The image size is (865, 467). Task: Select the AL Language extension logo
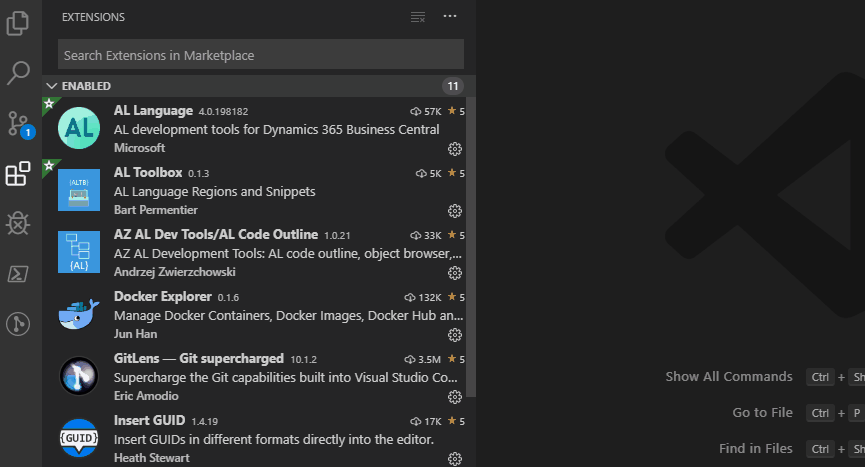pos(79,128)
